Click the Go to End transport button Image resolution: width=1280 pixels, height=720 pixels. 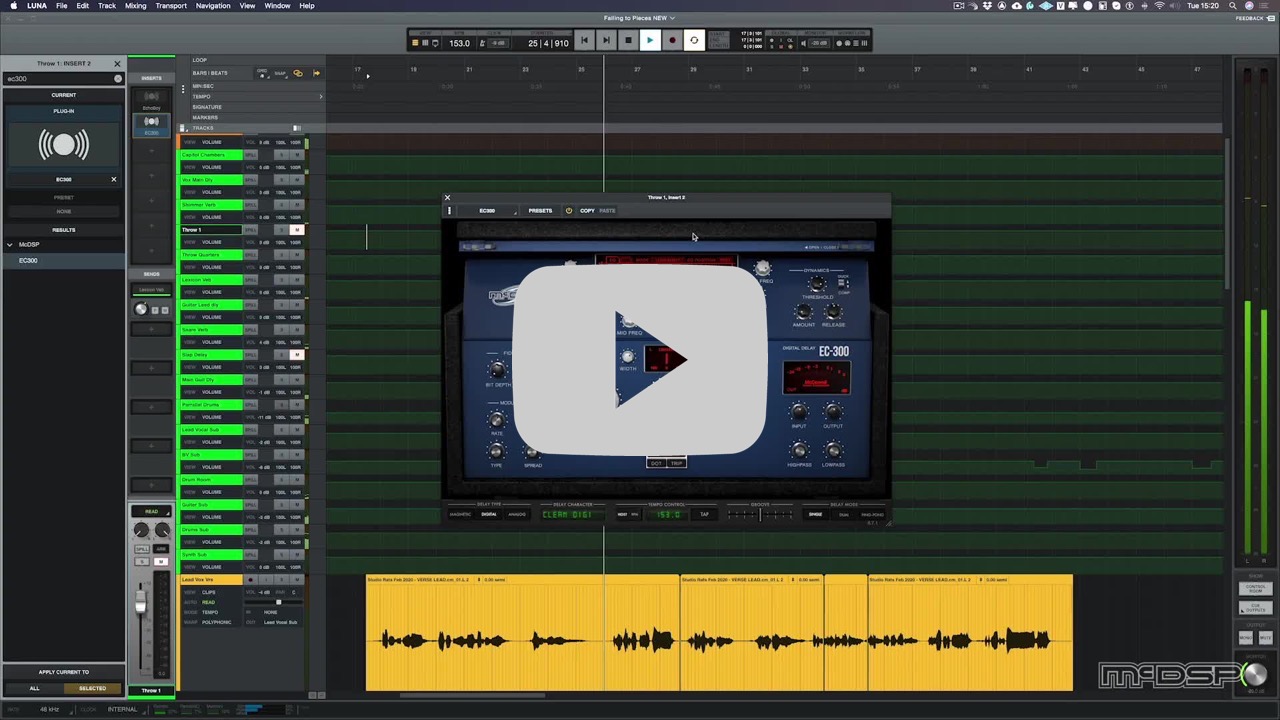[x=606, y=41]
